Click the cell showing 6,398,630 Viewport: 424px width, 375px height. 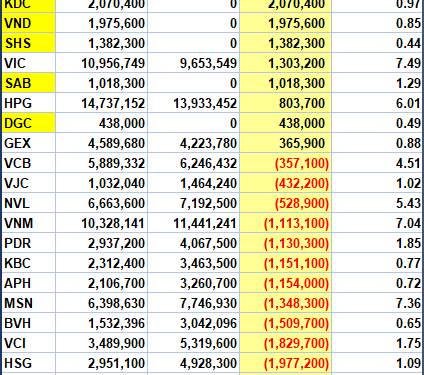(102, 303)
